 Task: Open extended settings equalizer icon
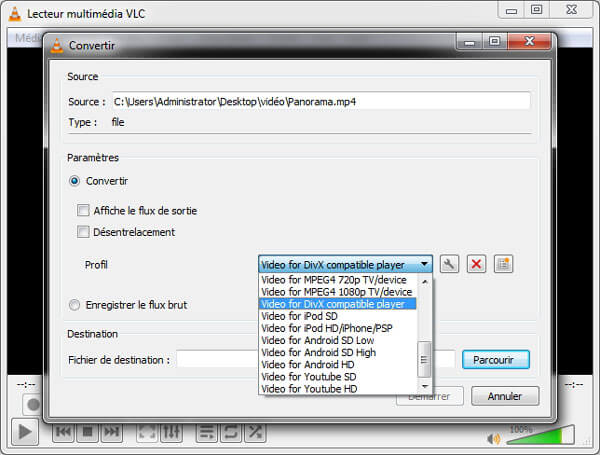click(x=171, y=432)
